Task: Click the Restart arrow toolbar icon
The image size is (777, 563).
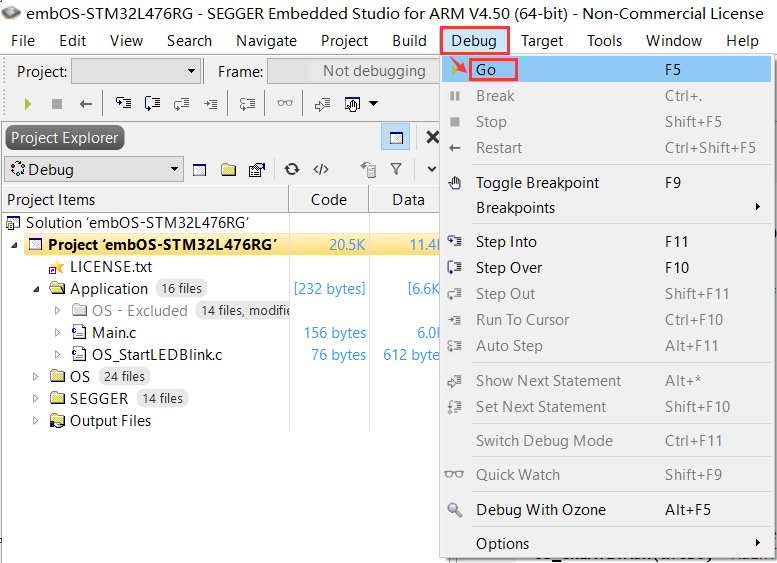Action: click(x=86, y=104)
